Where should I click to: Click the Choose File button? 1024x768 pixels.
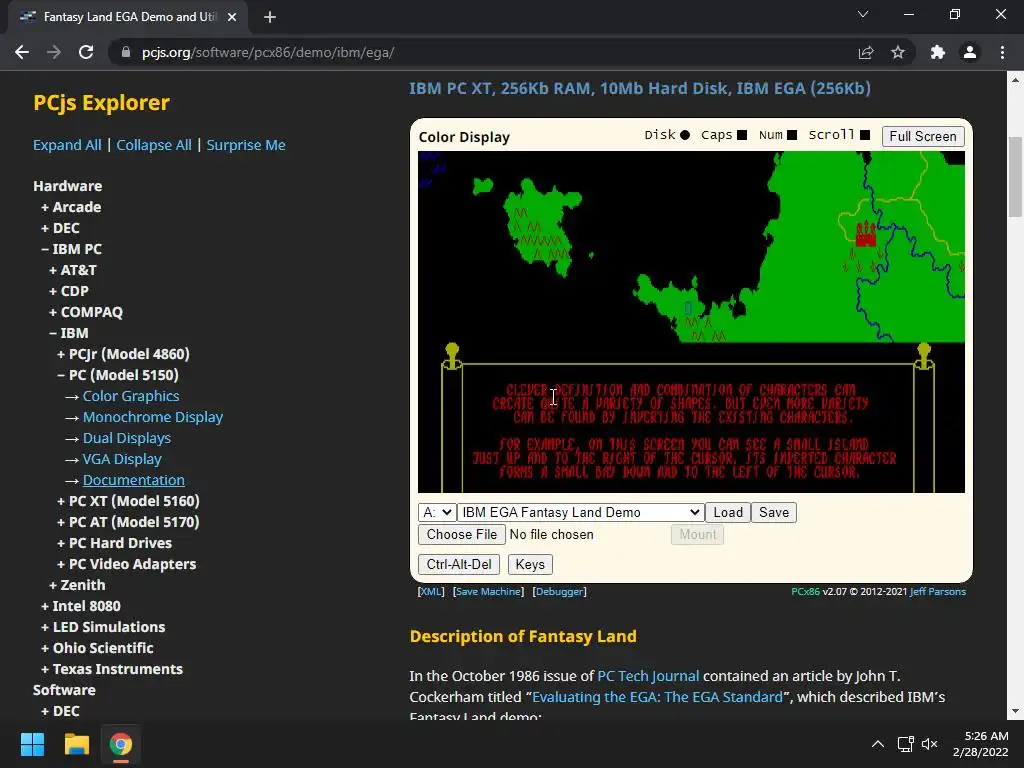point(462,534)
